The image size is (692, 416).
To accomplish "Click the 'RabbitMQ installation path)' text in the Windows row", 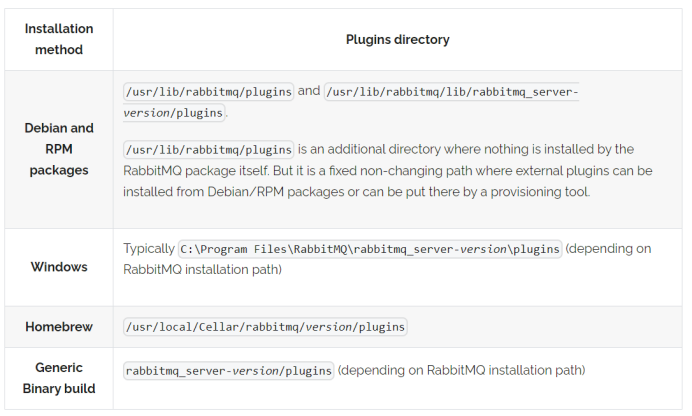I will [202, 270].
